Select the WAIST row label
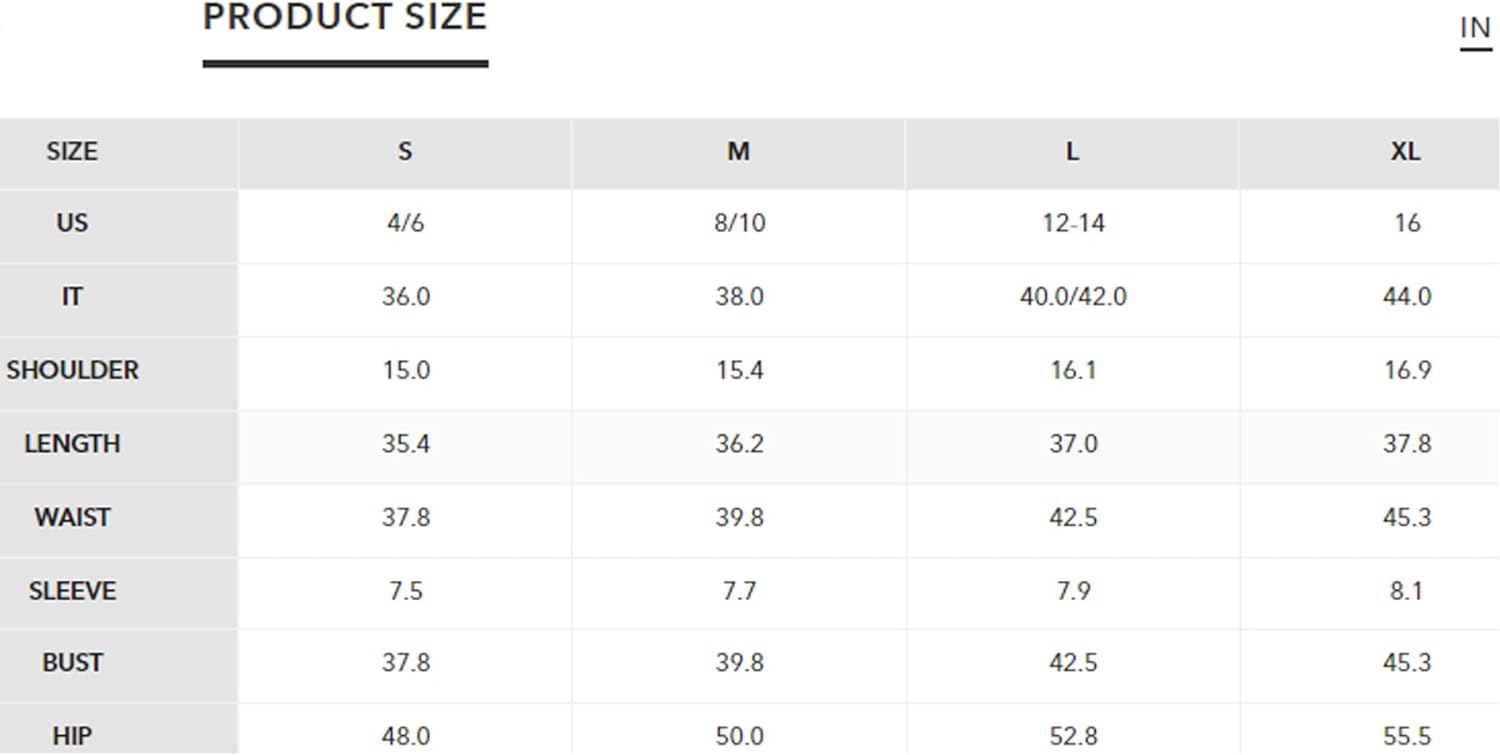Image resolution: width=1500 pixels, height=755 pixels. point(72,518)
